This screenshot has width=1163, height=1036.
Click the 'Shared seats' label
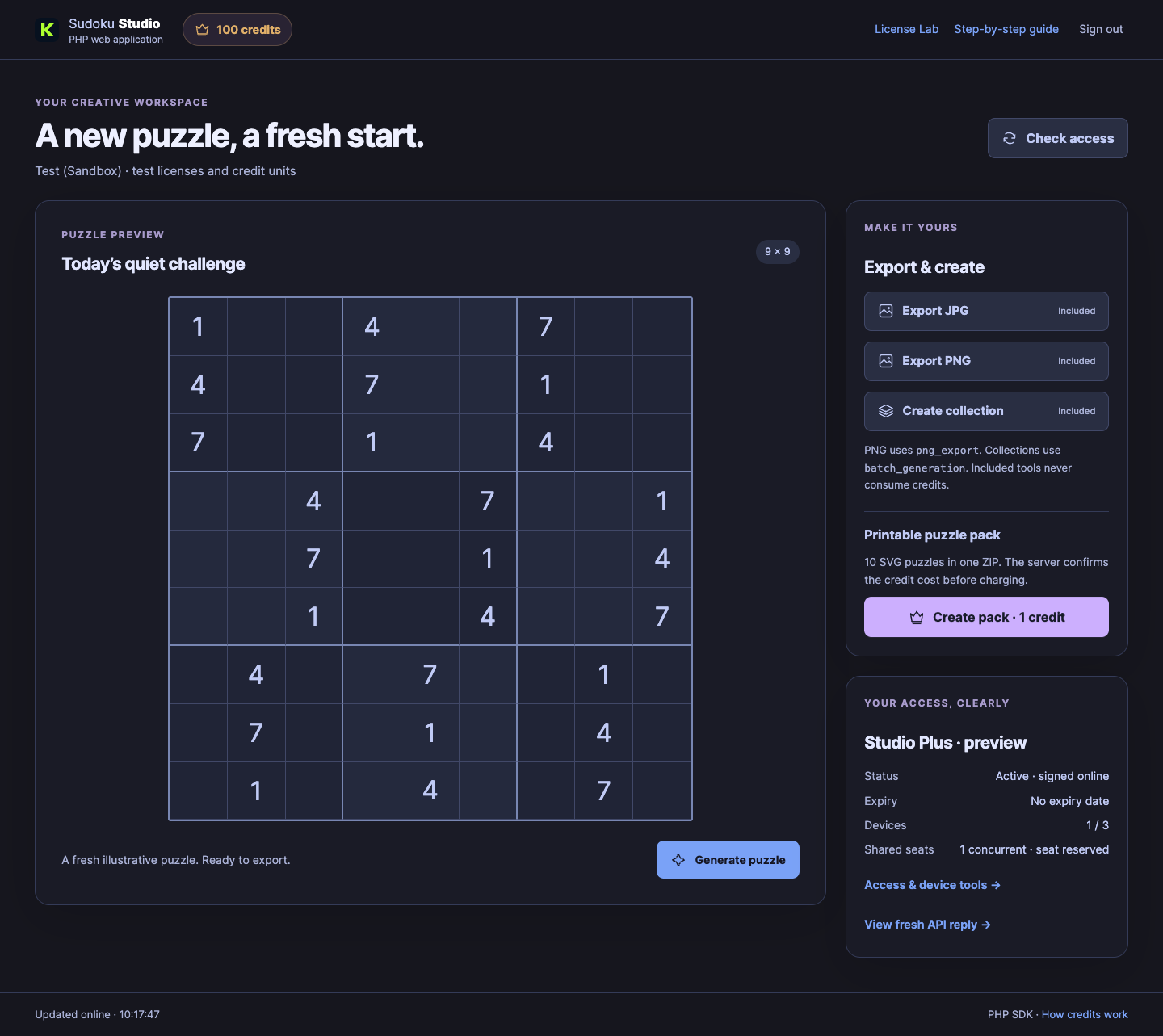click(899, 849)
